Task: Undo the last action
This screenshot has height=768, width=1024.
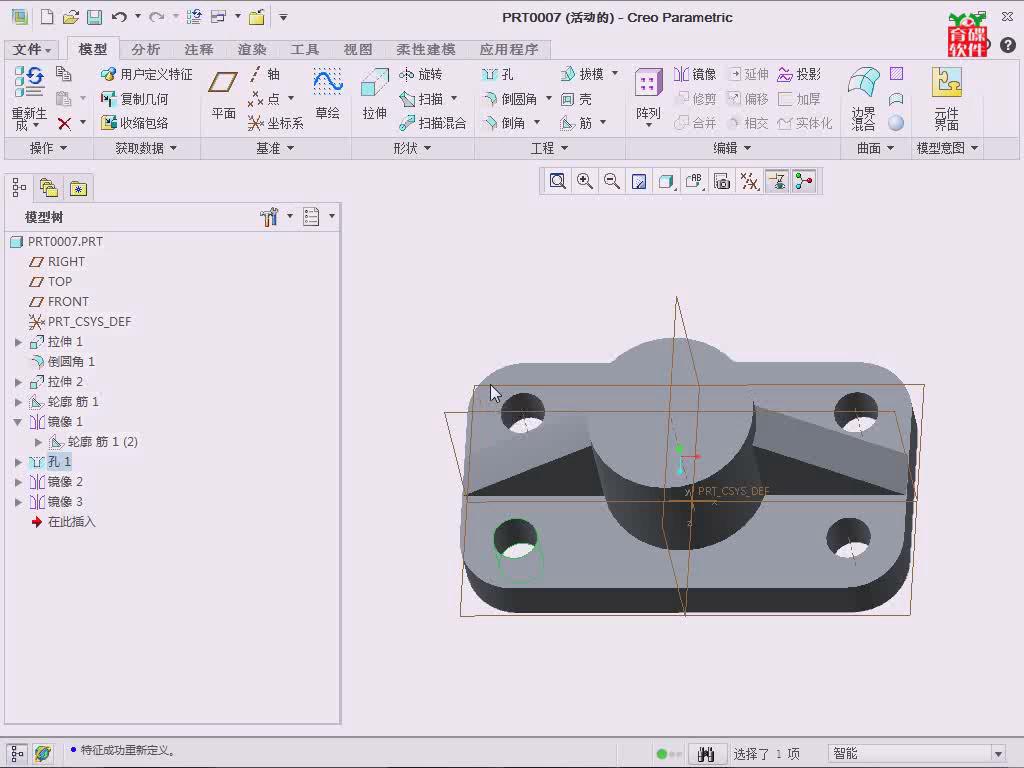Action: [x=119, y=17]
